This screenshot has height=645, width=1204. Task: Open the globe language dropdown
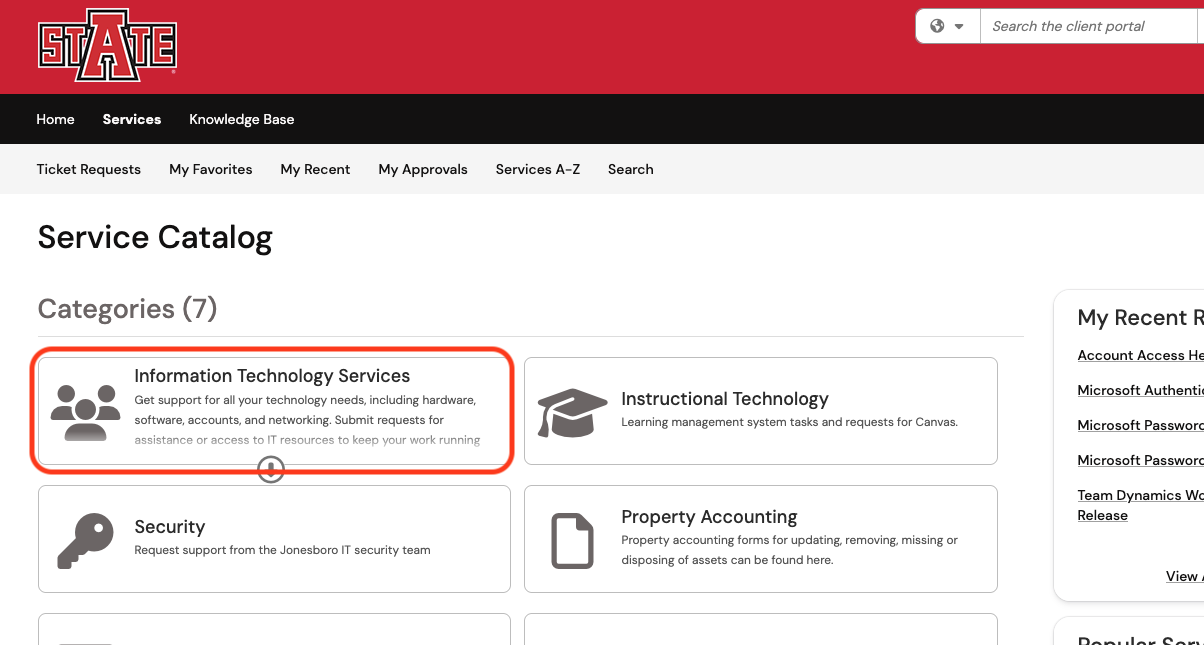[x=947, y=26]
